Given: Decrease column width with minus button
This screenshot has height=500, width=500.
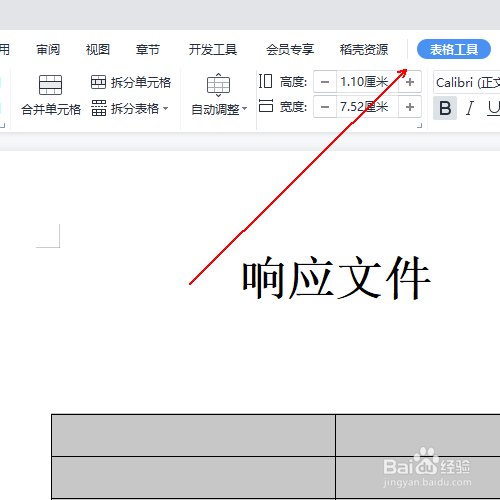Looking at the screenshot, I should tap(325, 107).
